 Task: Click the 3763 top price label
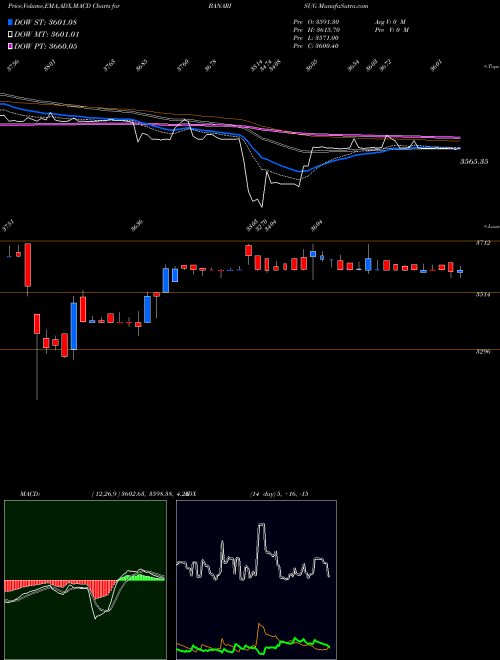coord(109,65)
